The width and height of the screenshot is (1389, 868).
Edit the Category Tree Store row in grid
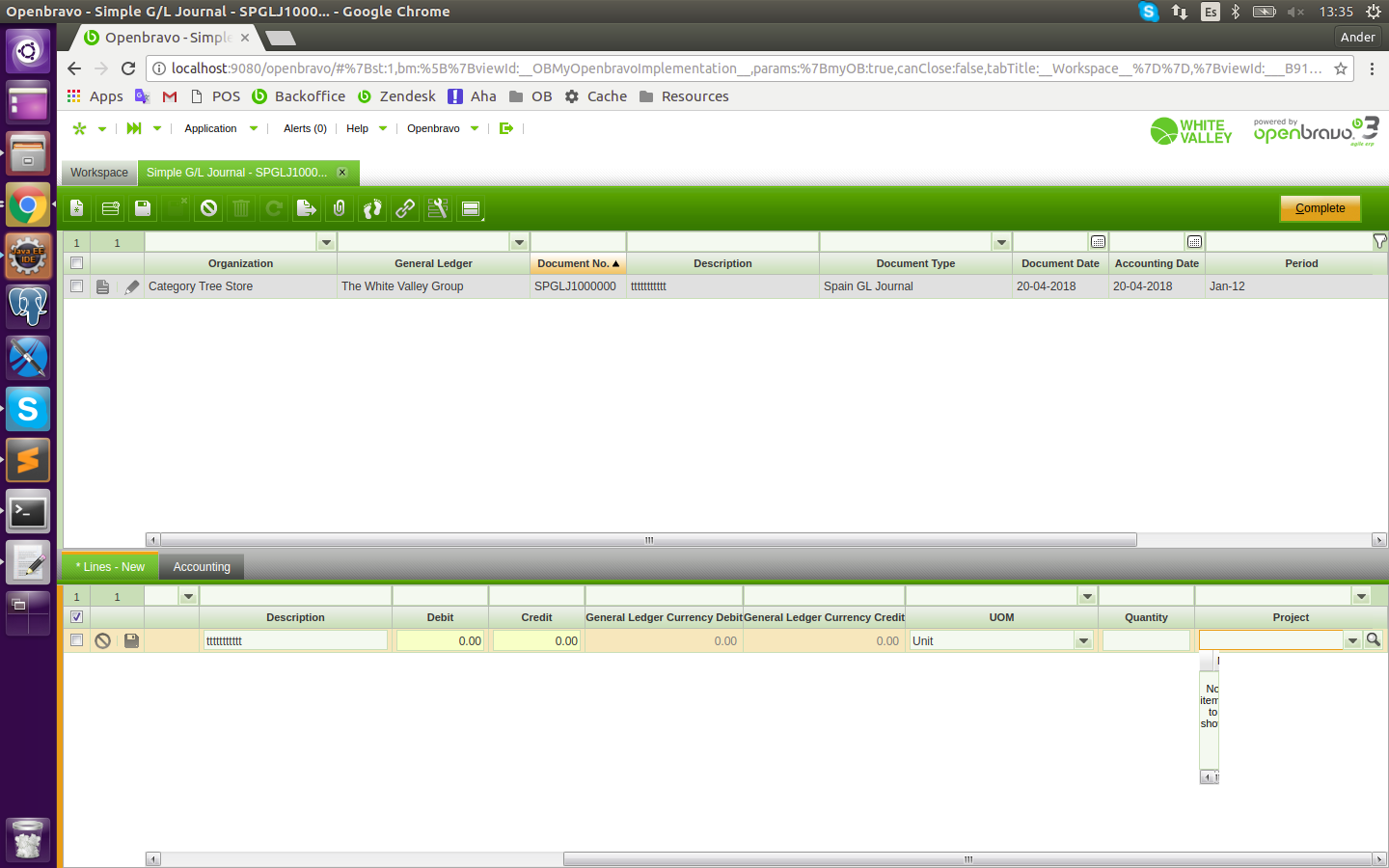click(x=132, y=286)
